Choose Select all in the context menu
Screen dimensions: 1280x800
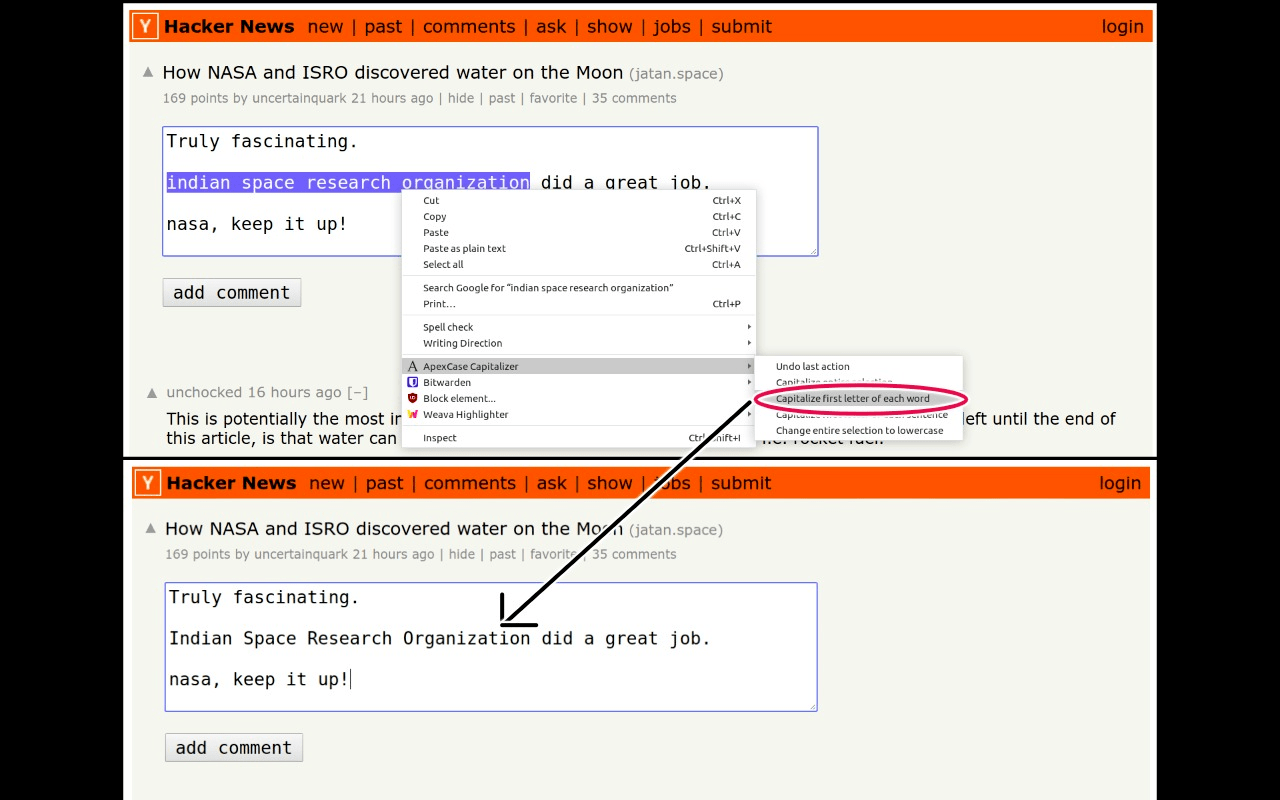579,264
